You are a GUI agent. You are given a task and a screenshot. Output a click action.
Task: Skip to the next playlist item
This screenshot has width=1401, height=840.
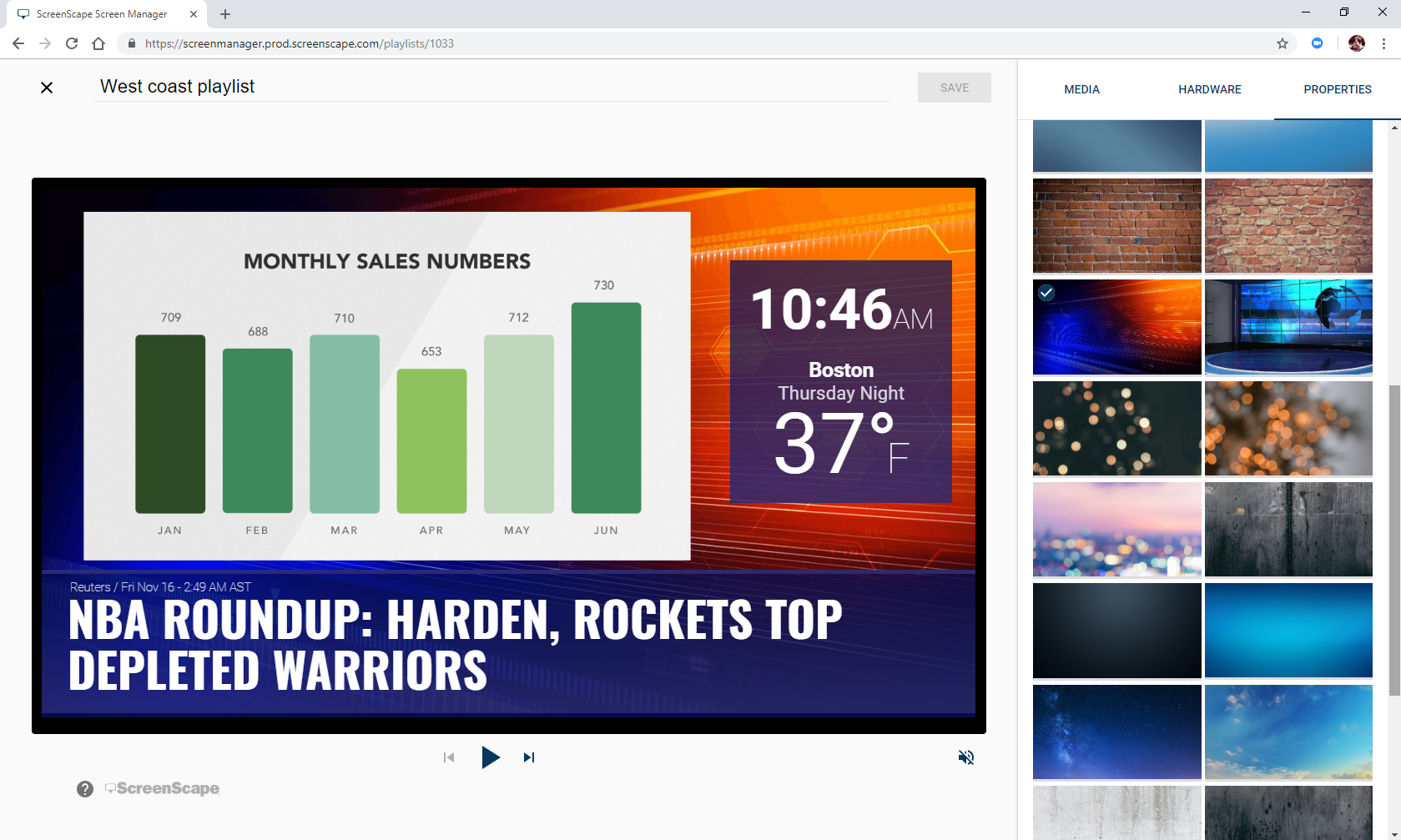(x=529, y=757)
